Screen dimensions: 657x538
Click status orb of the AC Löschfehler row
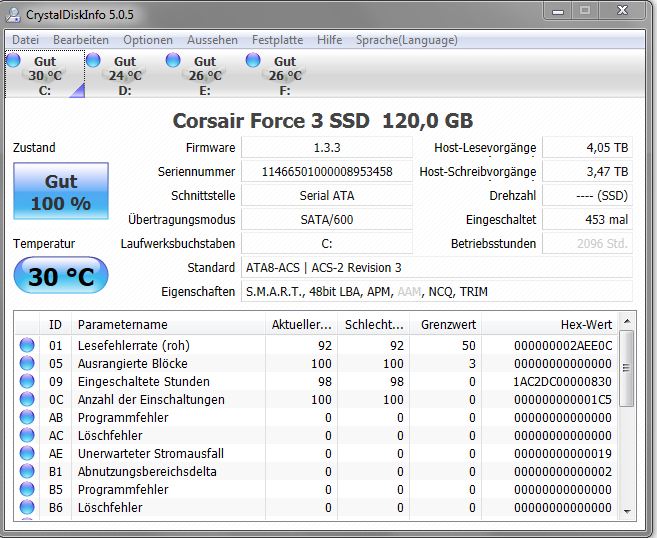(27, 435)
